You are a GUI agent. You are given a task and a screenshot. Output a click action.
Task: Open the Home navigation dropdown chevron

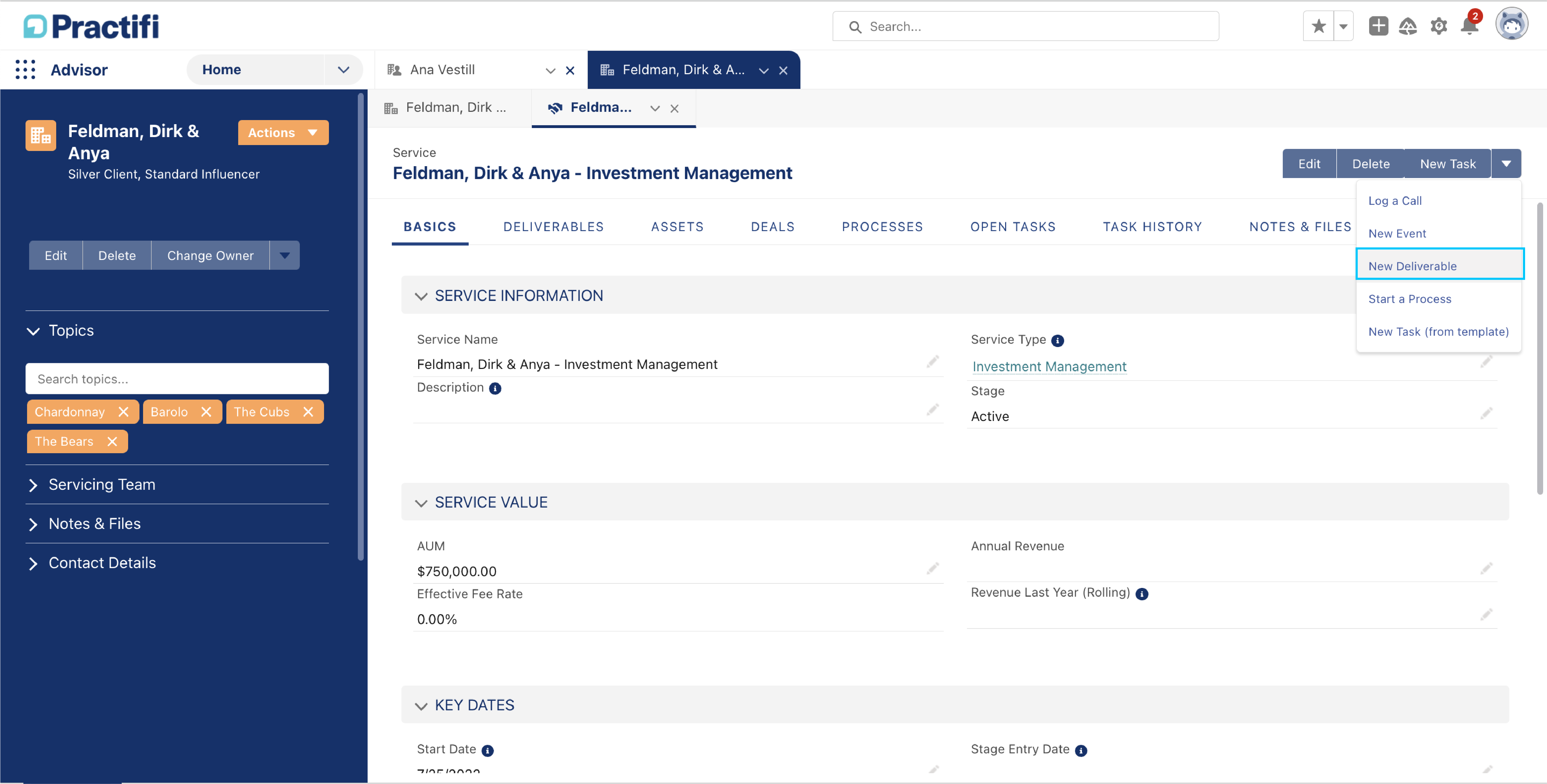(344, 70)
